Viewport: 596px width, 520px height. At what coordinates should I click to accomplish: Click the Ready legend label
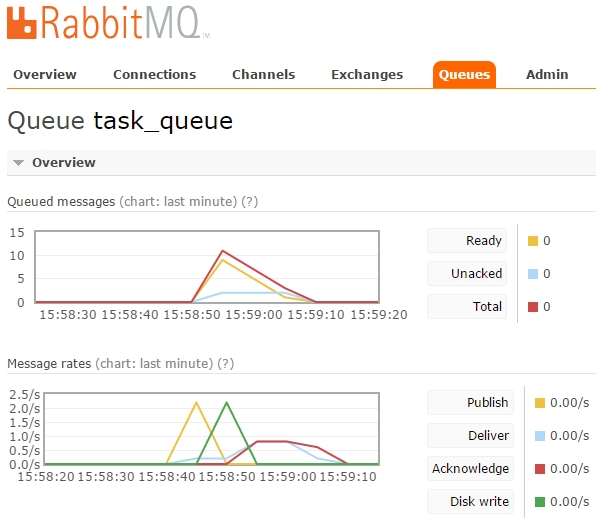click(467, 241)
